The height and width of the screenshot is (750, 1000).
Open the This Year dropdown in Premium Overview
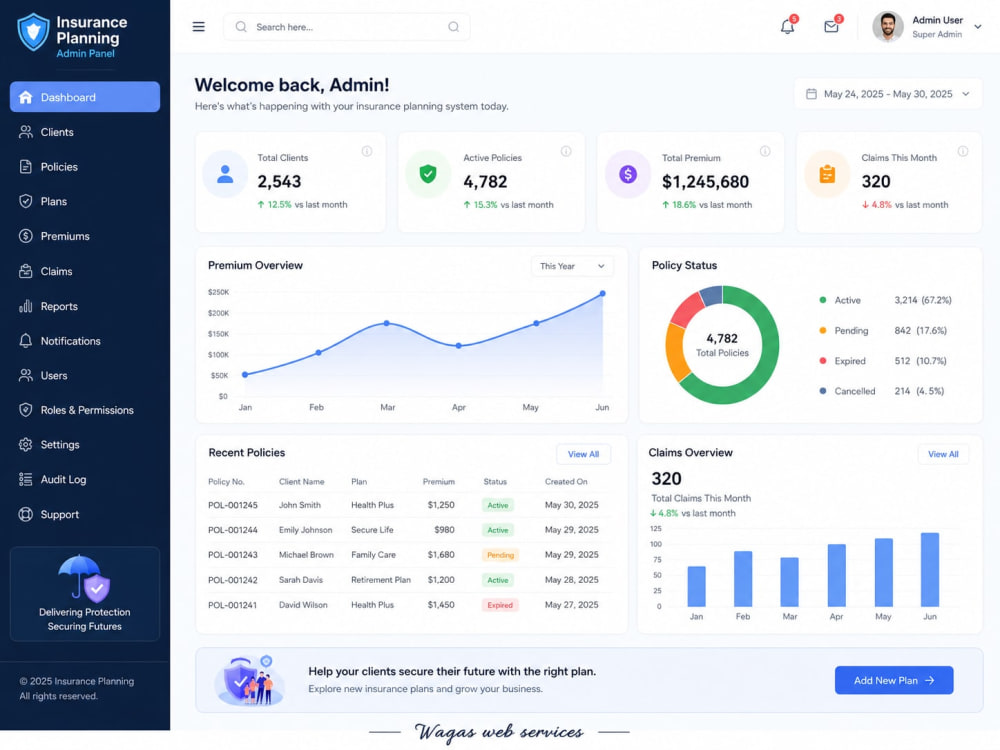(572, 266)
